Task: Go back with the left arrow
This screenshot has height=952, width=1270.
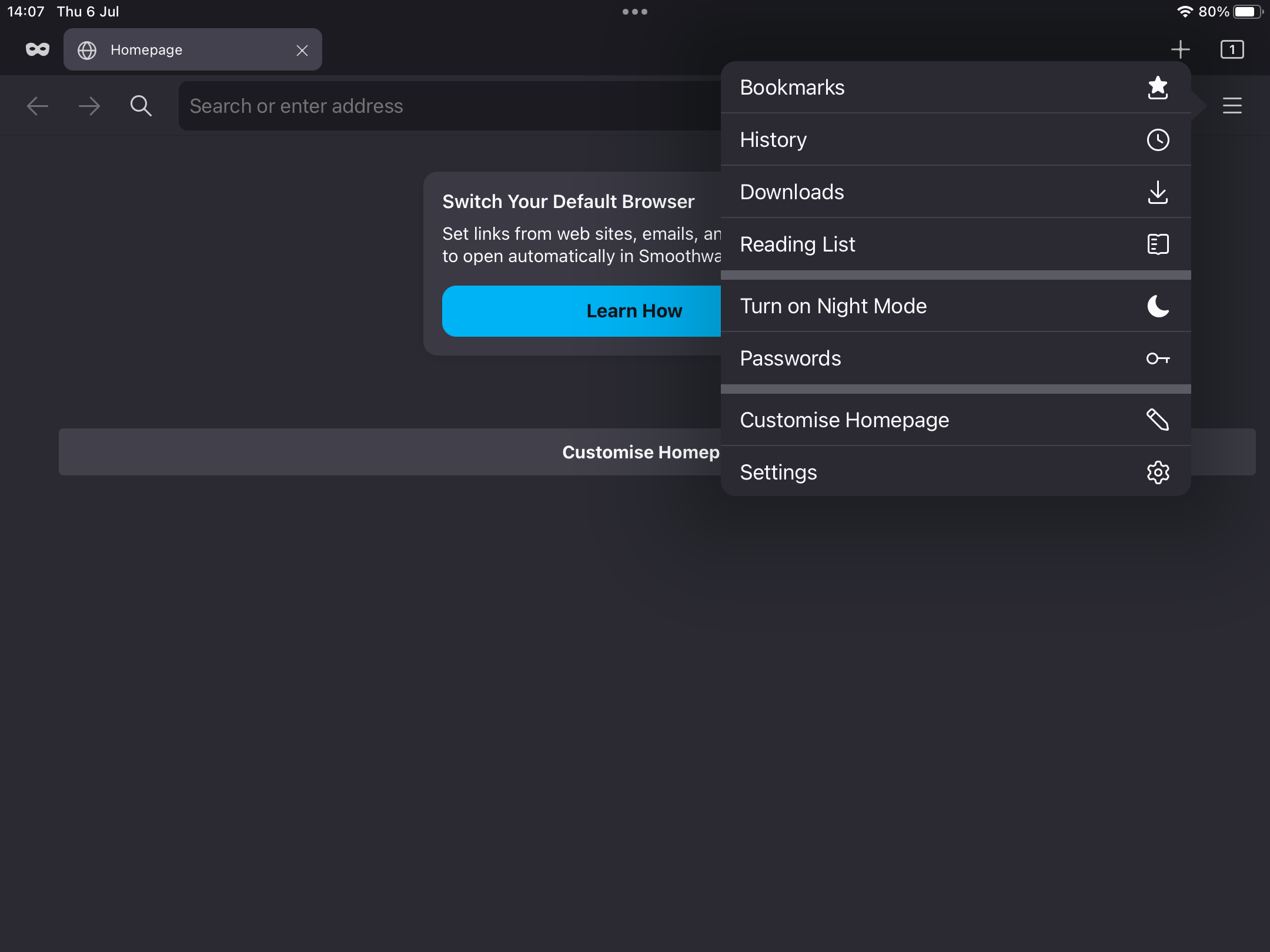Action: (38, 106)
